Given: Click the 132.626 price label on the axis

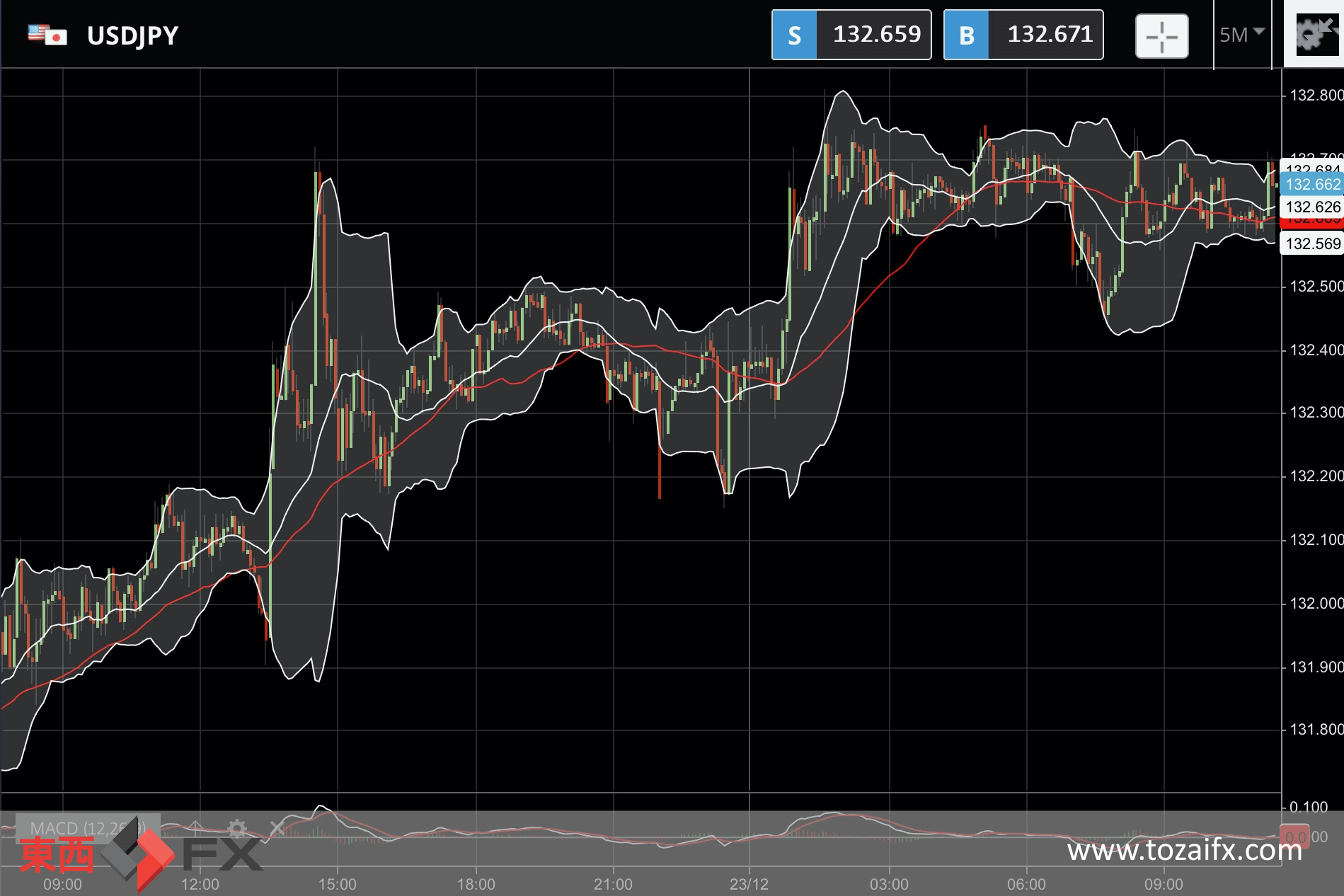Looking at the screenshot, I should click(x=1313, y=207).
